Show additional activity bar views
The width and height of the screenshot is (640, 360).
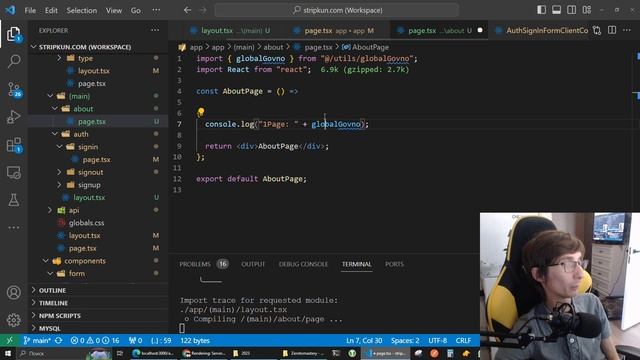(13, 227)
